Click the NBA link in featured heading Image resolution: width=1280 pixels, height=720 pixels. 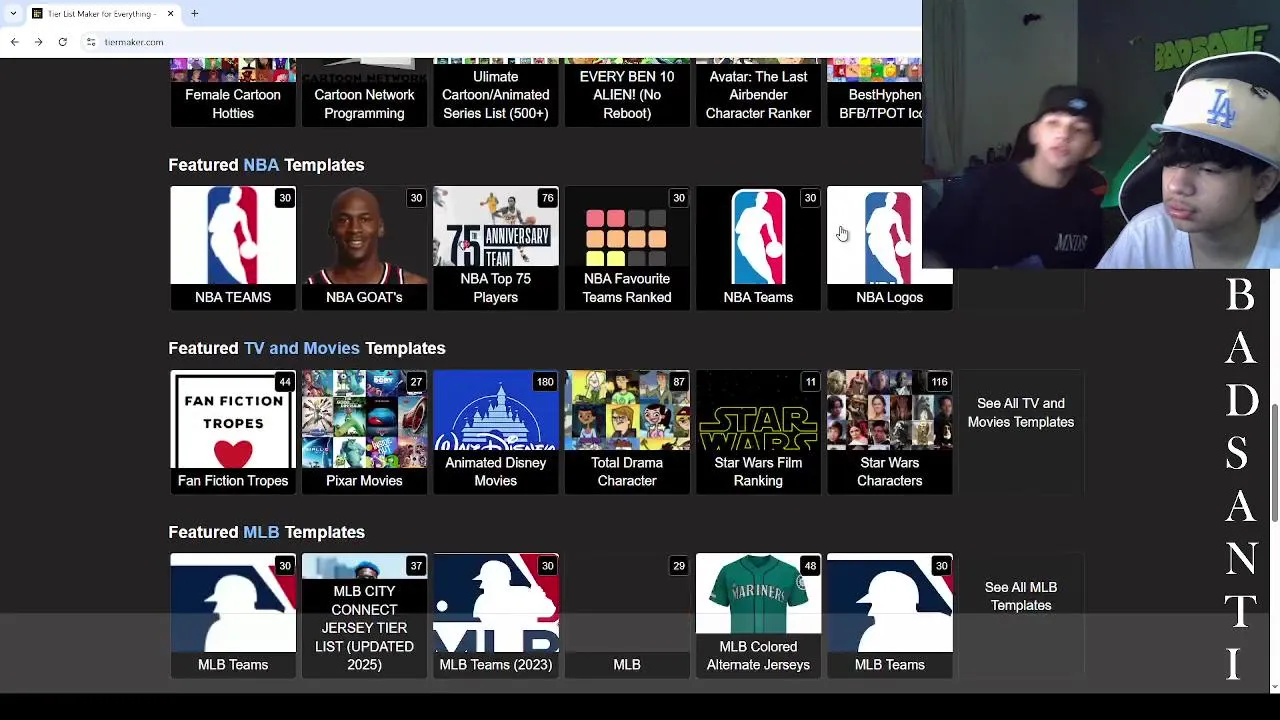[x=261, y=165]
